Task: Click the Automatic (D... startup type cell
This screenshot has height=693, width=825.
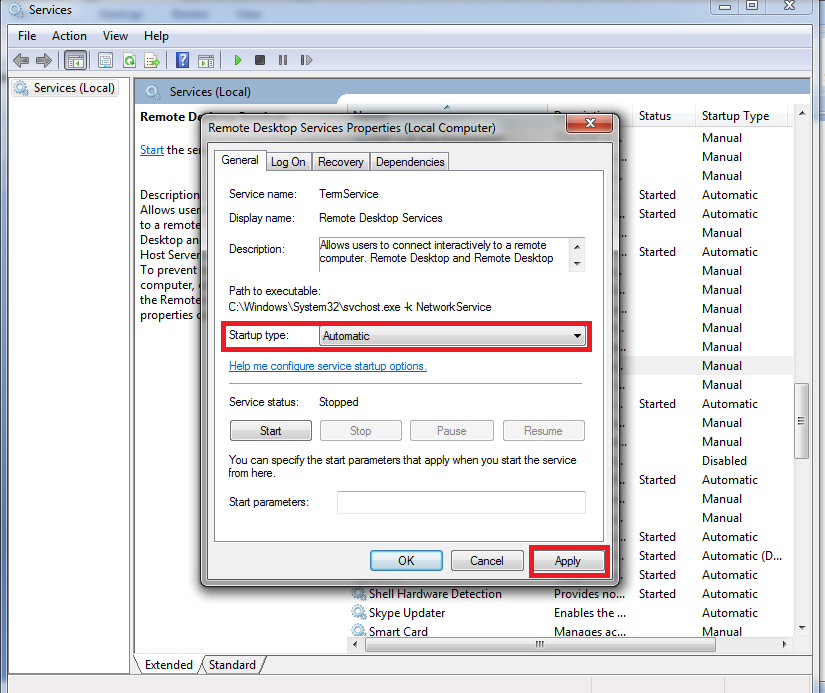Action: point(742,556)
